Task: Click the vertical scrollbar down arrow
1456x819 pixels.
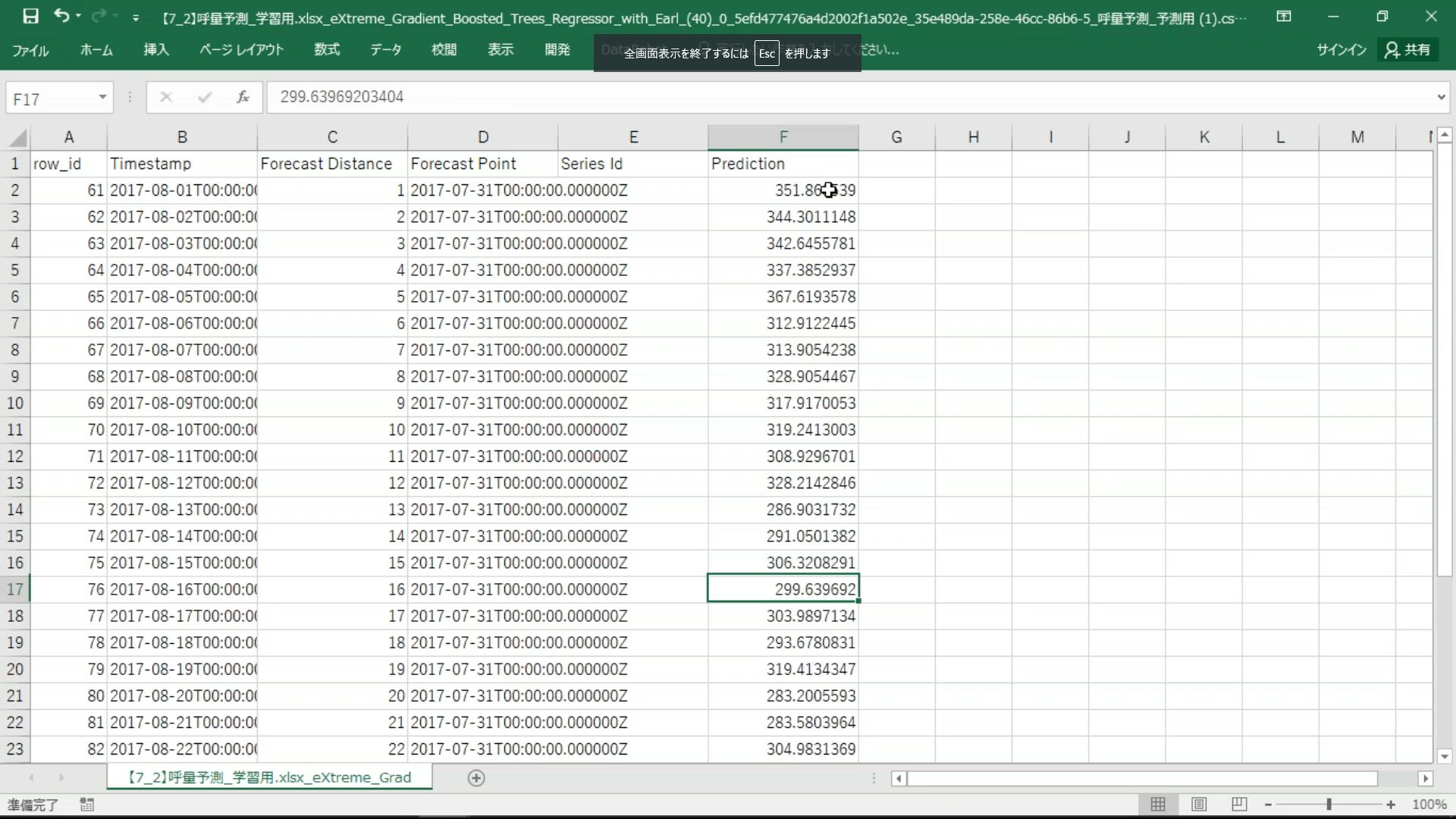Action: click(1444, 756)
